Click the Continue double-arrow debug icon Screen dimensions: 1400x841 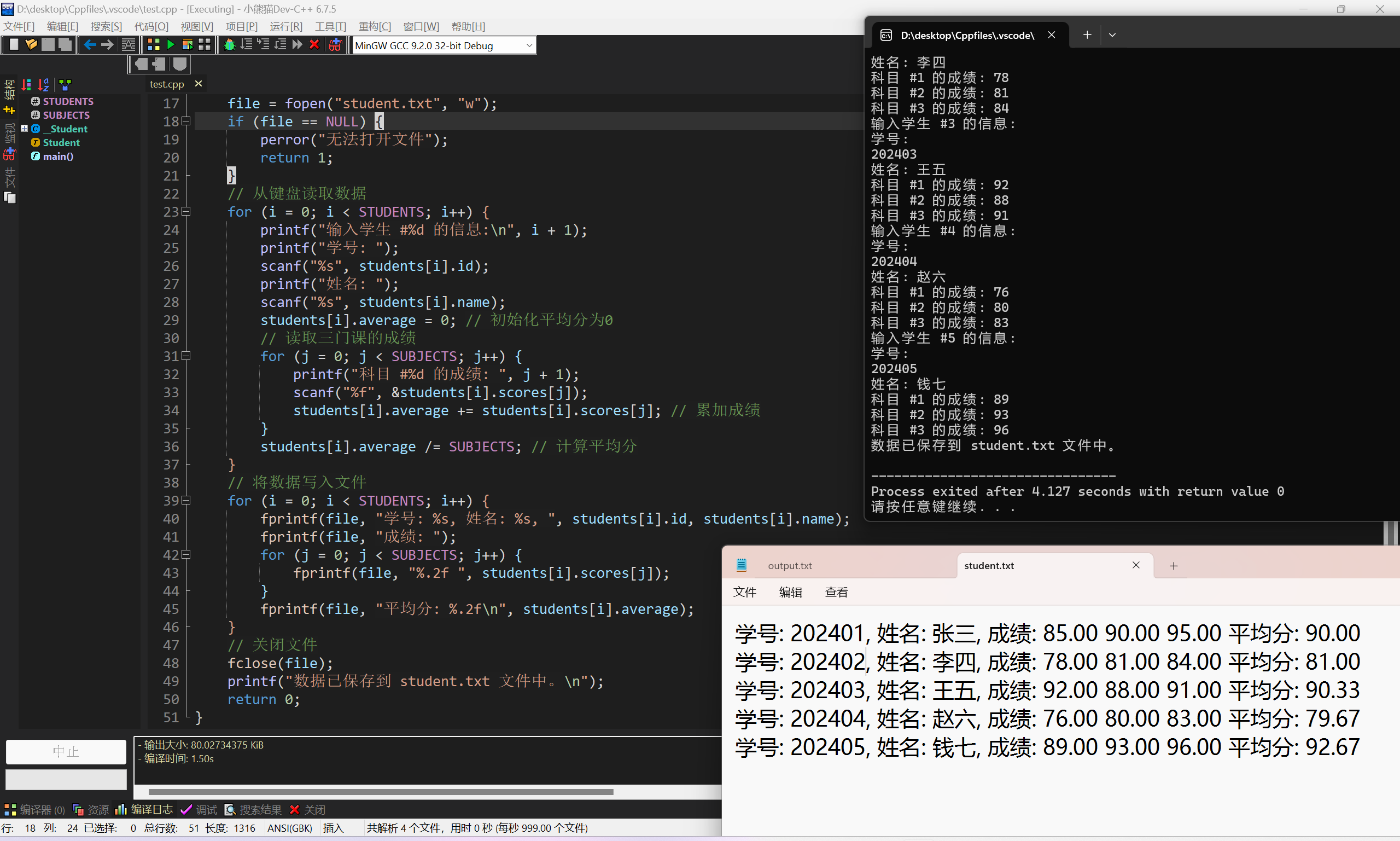297,45
